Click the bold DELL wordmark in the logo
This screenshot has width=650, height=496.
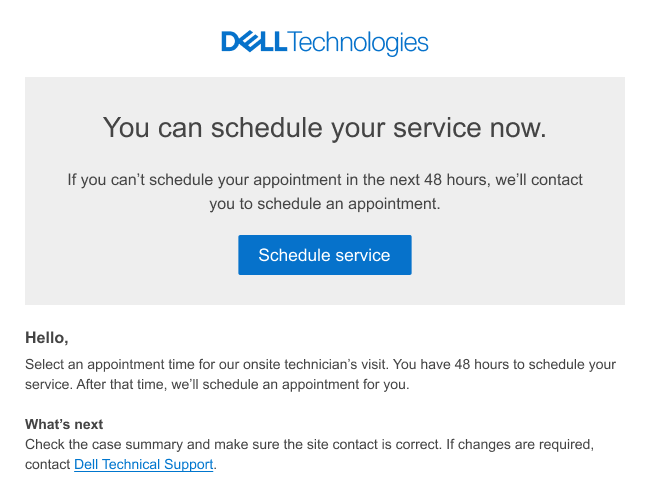click(254, 41)
